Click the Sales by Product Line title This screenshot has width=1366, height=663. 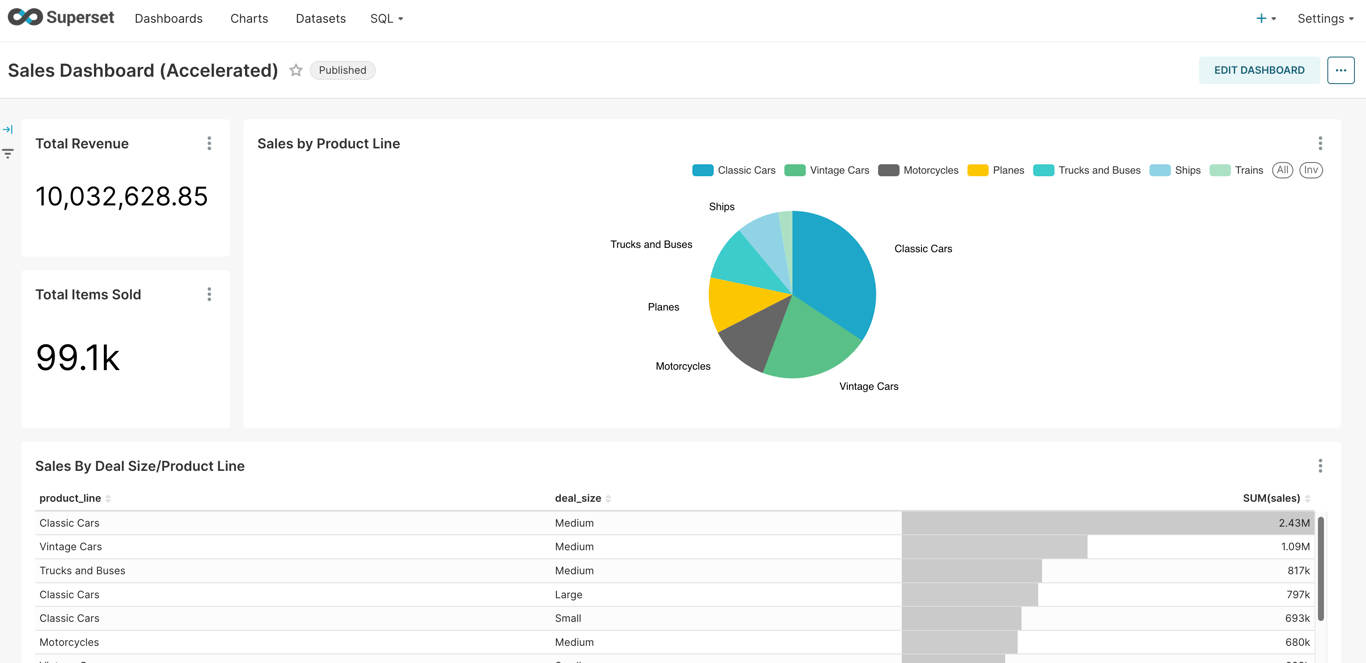328,144
